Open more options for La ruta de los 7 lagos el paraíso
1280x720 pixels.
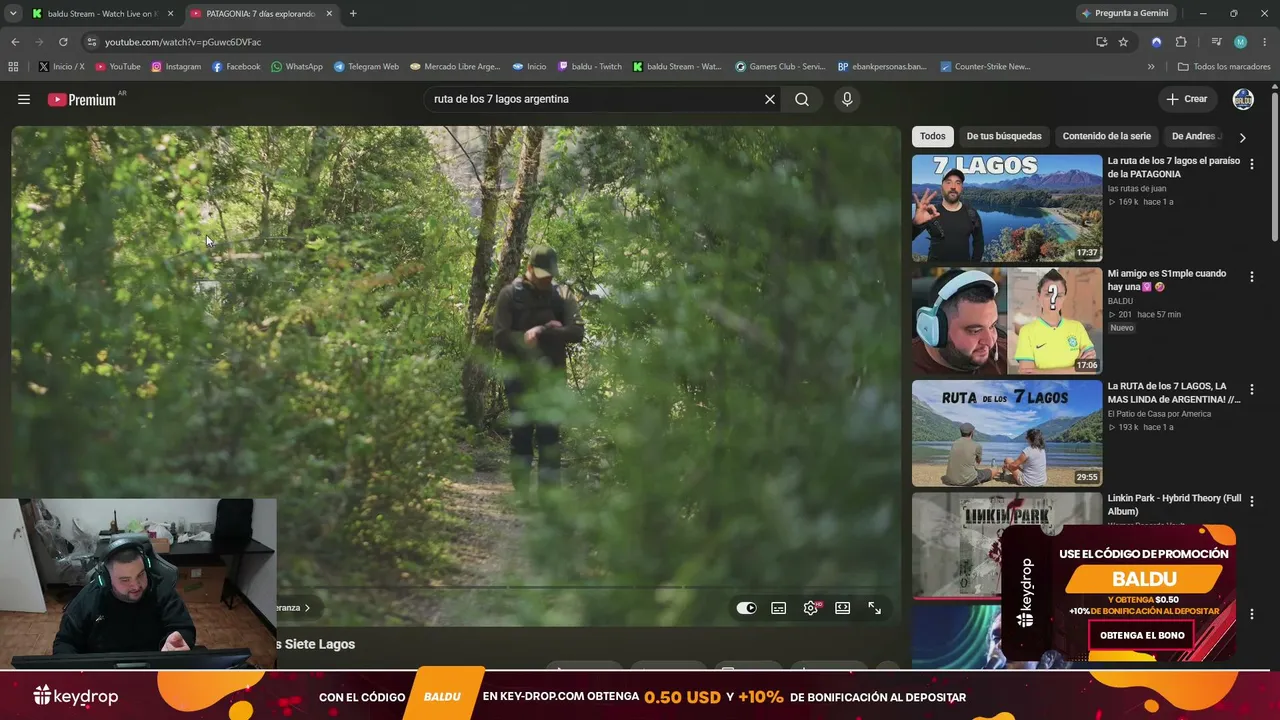pyautogui.click(x=1252, y=164)
